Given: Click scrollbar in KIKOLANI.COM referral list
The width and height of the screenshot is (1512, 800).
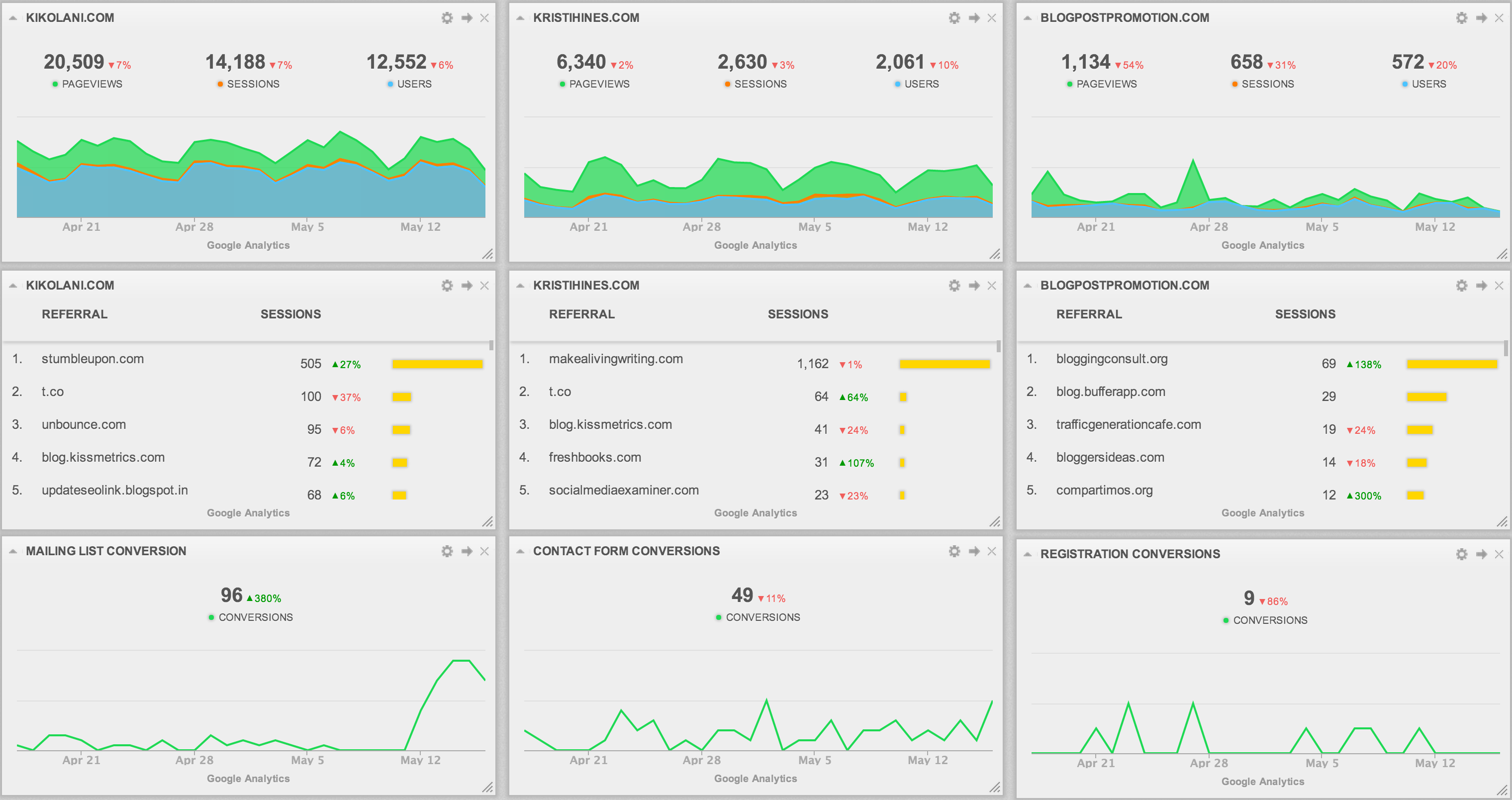Looking at the screenshot, I should tap(491, 346).
